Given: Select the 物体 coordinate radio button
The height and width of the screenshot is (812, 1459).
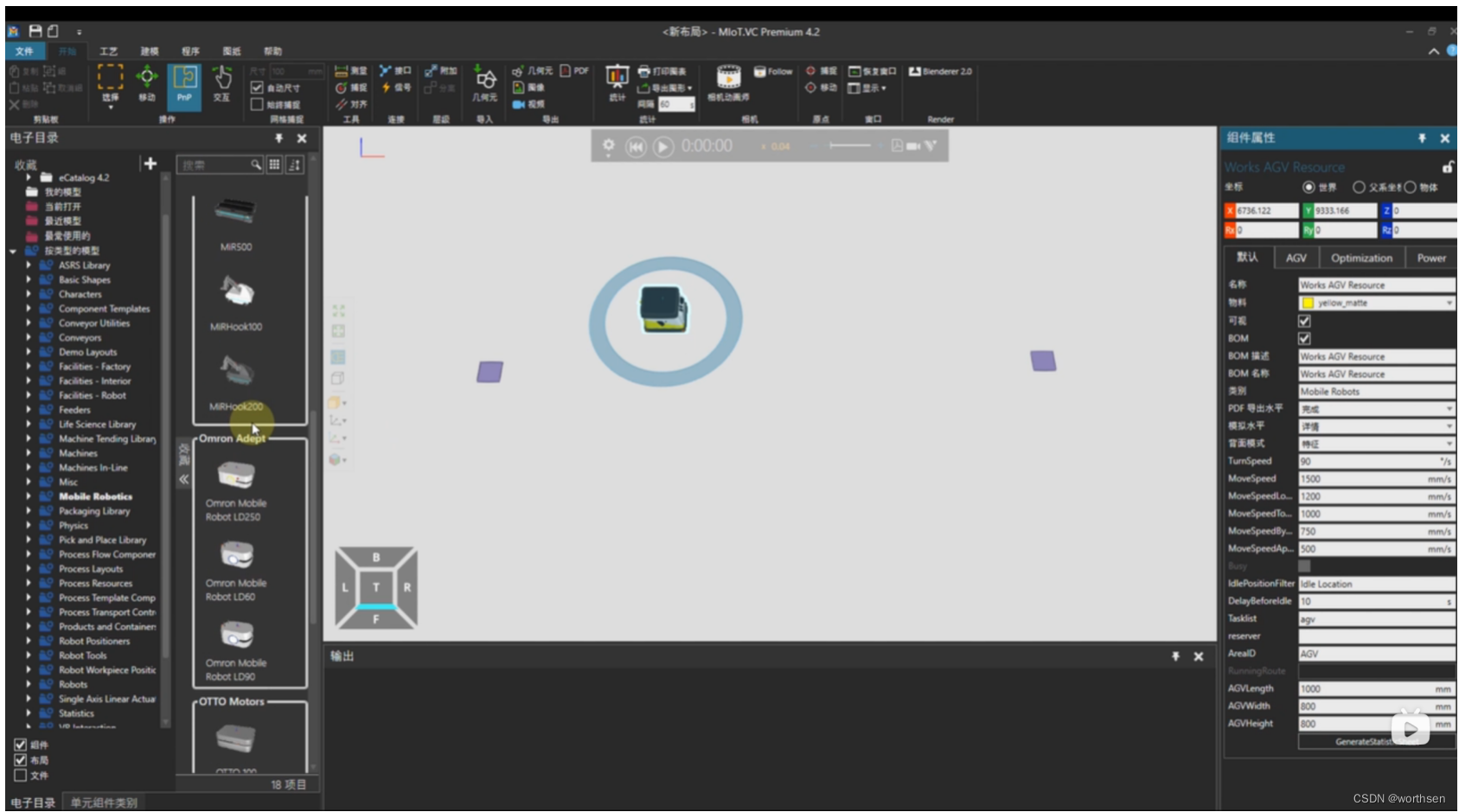Looking at the screenshot, I should point(1410,187).
